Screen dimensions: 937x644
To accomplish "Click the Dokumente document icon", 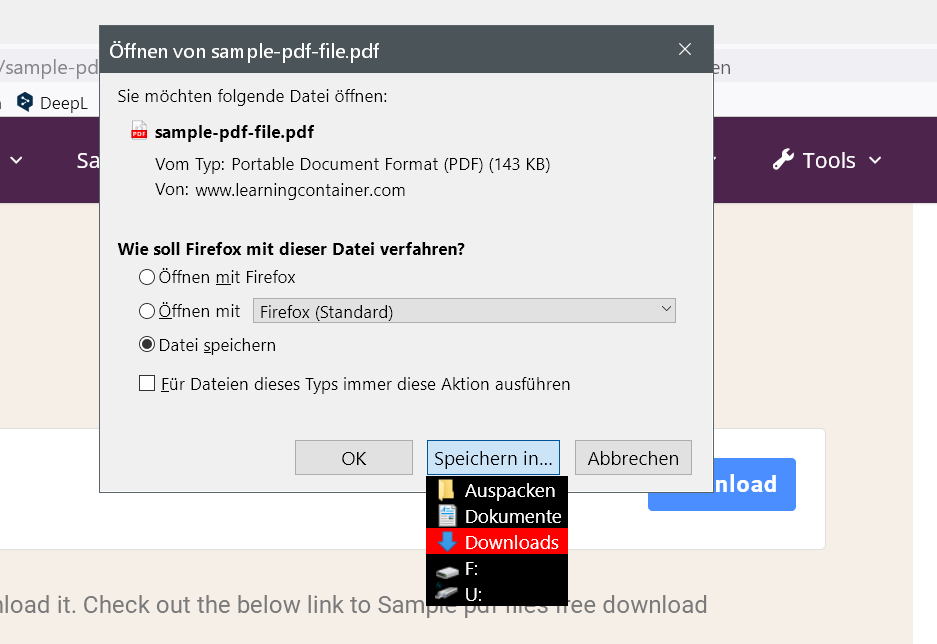I will click(x=447, y=516).
